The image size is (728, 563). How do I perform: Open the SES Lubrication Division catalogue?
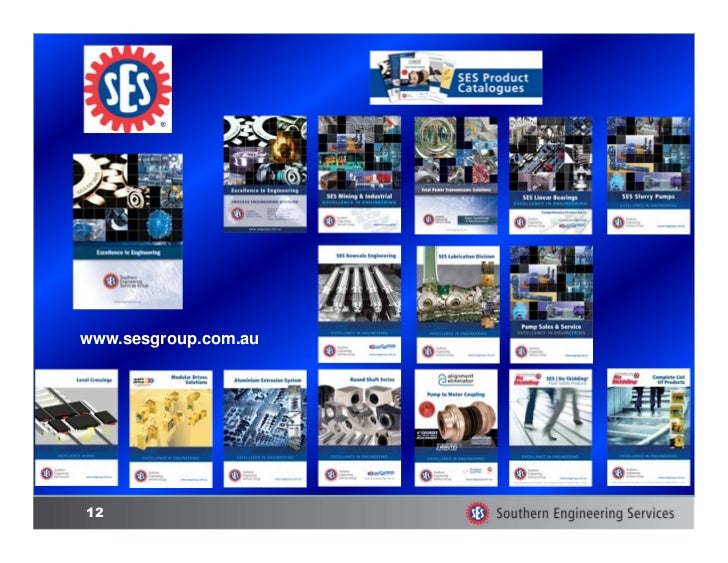pyautogui.click(x=458, y=304)
